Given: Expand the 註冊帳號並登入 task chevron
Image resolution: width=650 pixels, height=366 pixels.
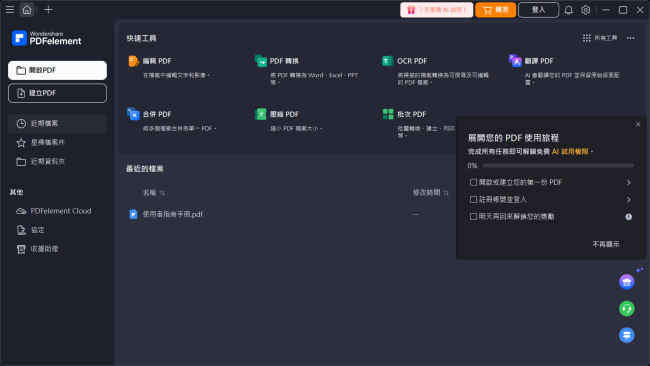Looking at the screenshot, I should (x=628, y=200).
